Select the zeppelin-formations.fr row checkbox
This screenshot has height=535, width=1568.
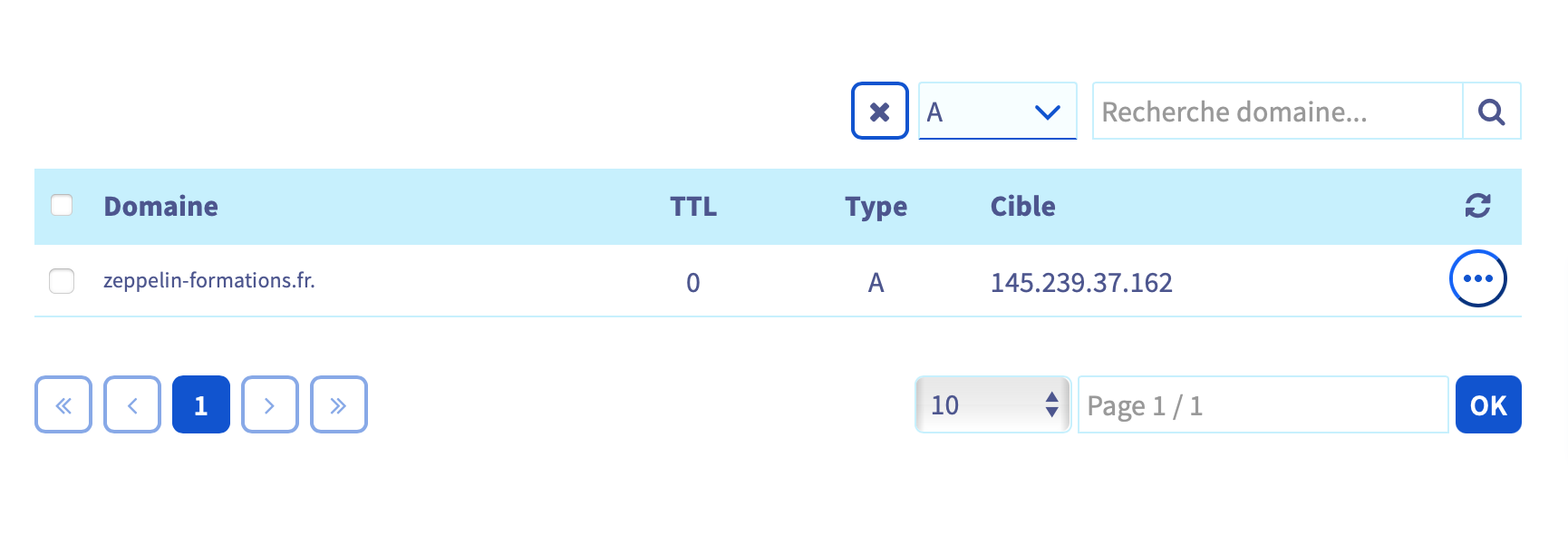[x=62, y=281]
